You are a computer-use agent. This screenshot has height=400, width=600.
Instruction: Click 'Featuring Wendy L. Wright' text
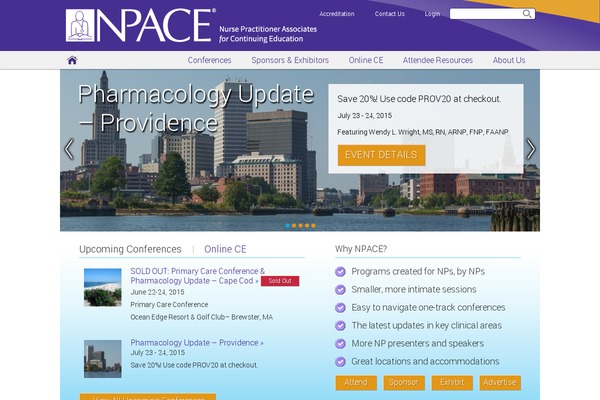tap(422, 132)
